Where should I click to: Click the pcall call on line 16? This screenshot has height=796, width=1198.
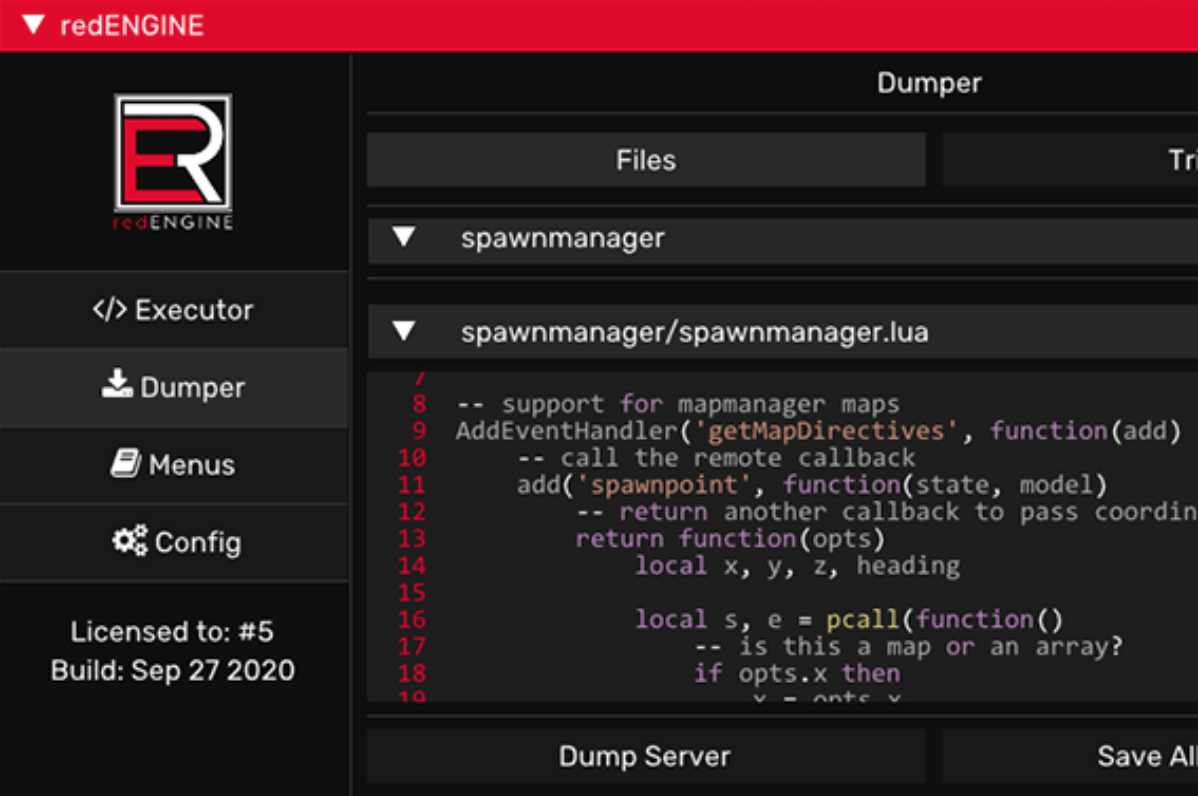[x=863, y=620]
